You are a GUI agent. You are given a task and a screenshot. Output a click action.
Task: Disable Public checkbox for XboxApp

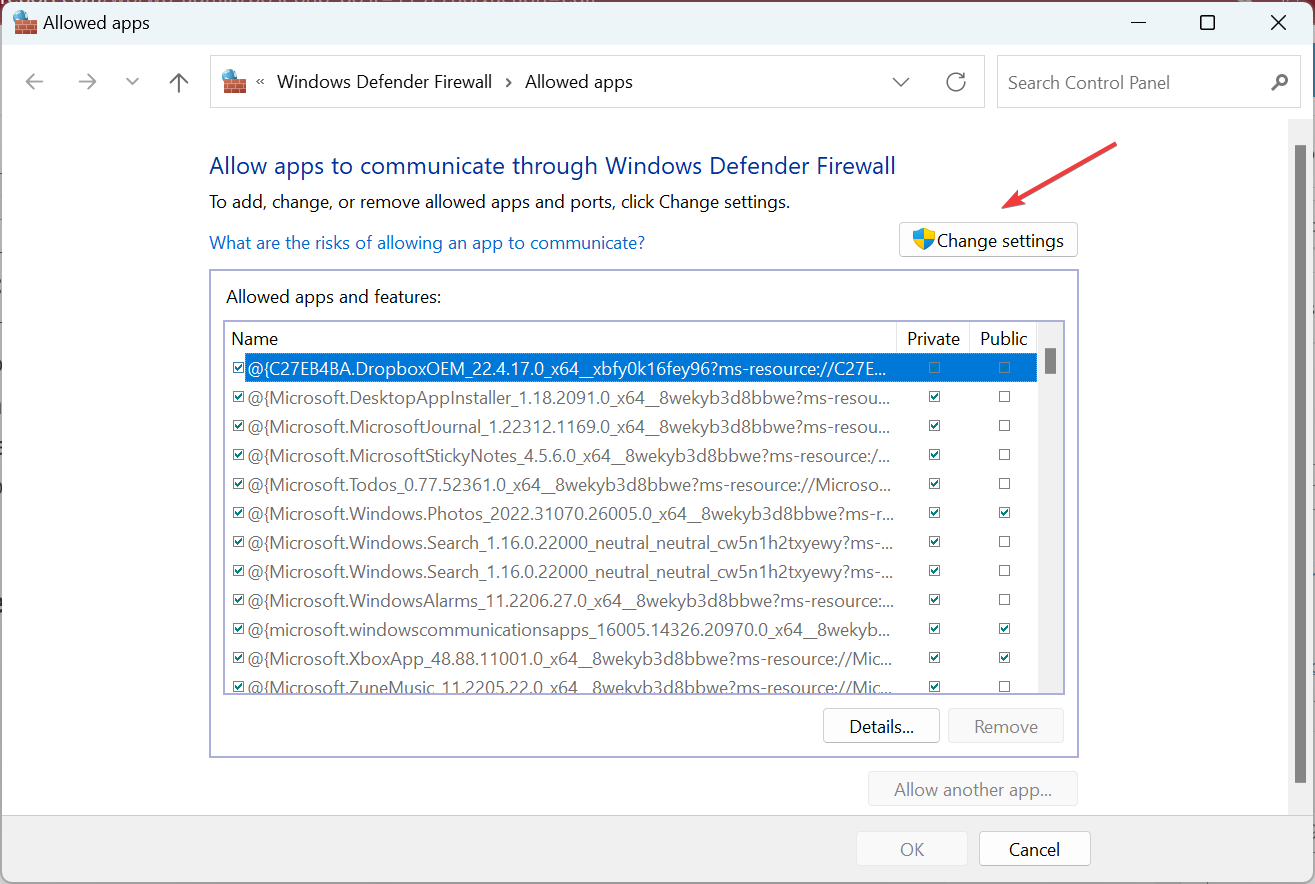[x=1004, y=658]
